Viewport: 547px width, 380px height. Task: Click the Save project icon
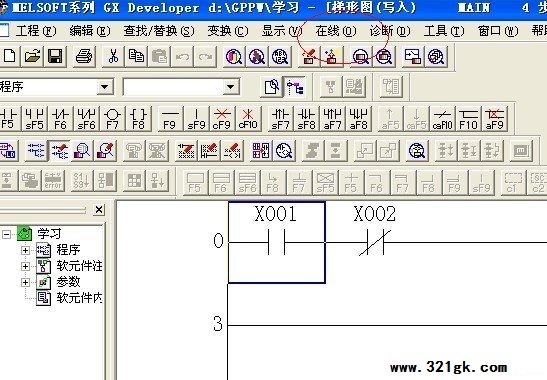pyautogui.click(x=55, y=56)
